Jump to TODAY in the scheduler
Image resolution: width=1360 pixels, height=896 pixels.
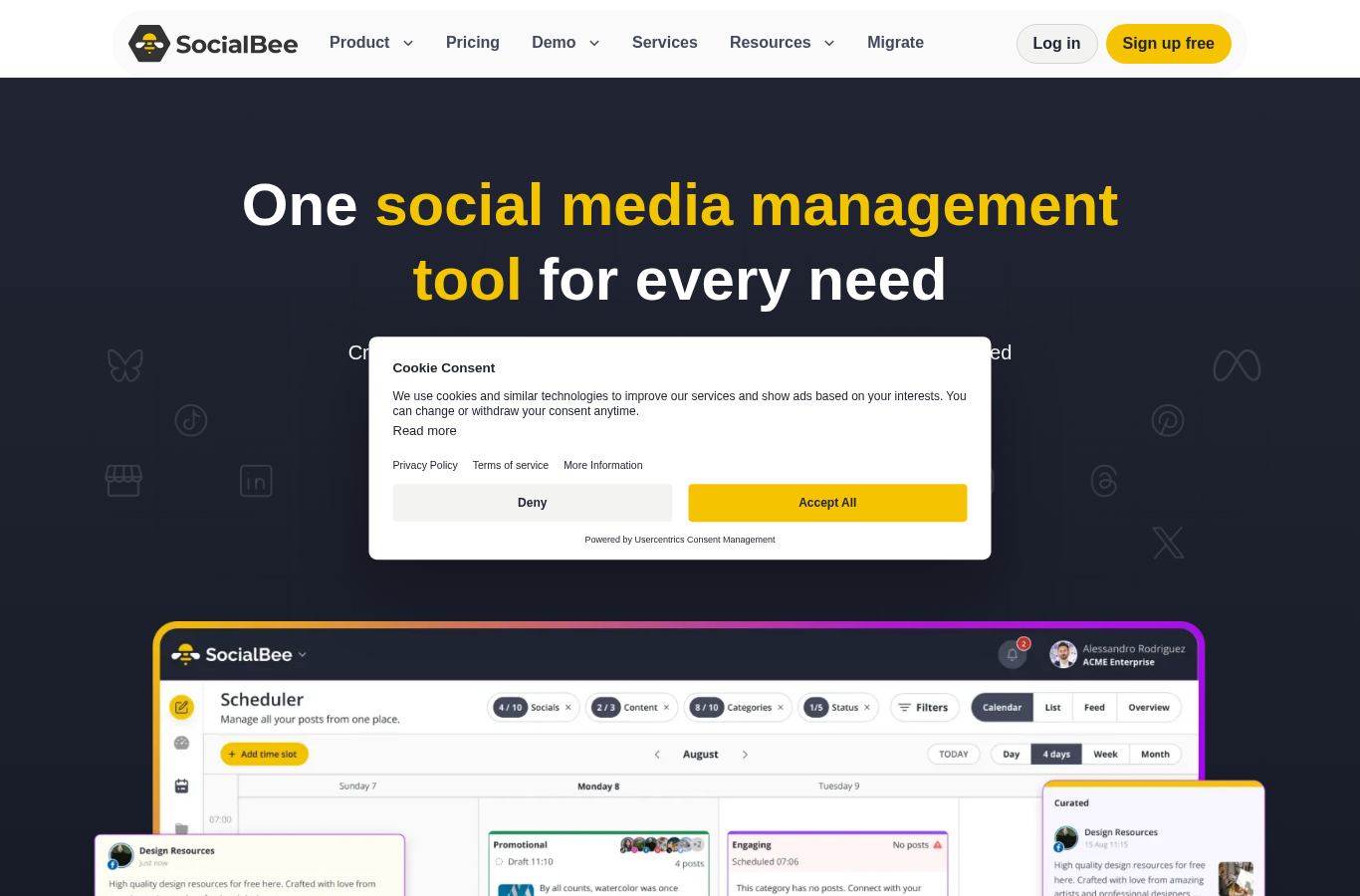(954, 755)
